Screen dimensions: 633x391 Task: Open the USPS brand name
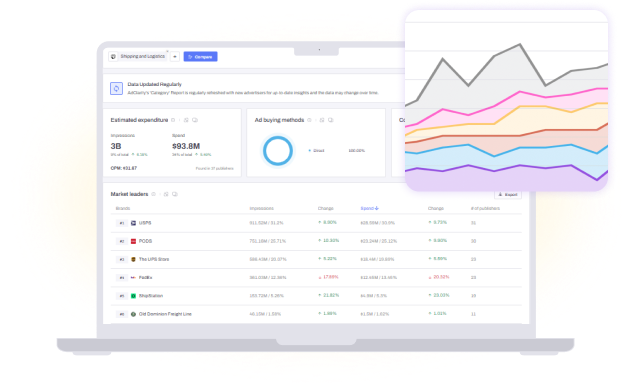click(145, 223)
